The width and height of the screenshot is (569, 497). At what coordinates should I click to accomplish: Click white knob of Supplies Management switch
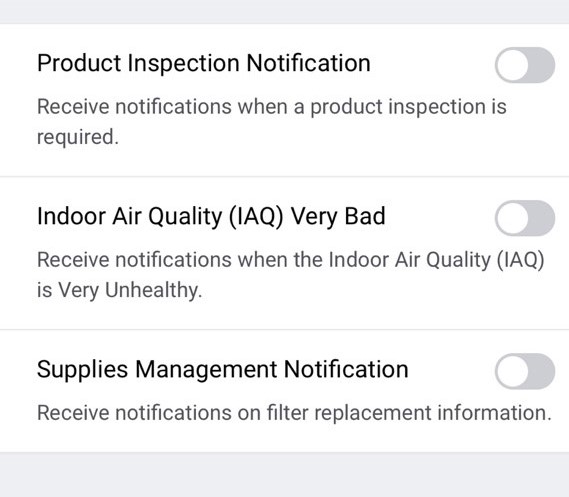click(513, 371)
